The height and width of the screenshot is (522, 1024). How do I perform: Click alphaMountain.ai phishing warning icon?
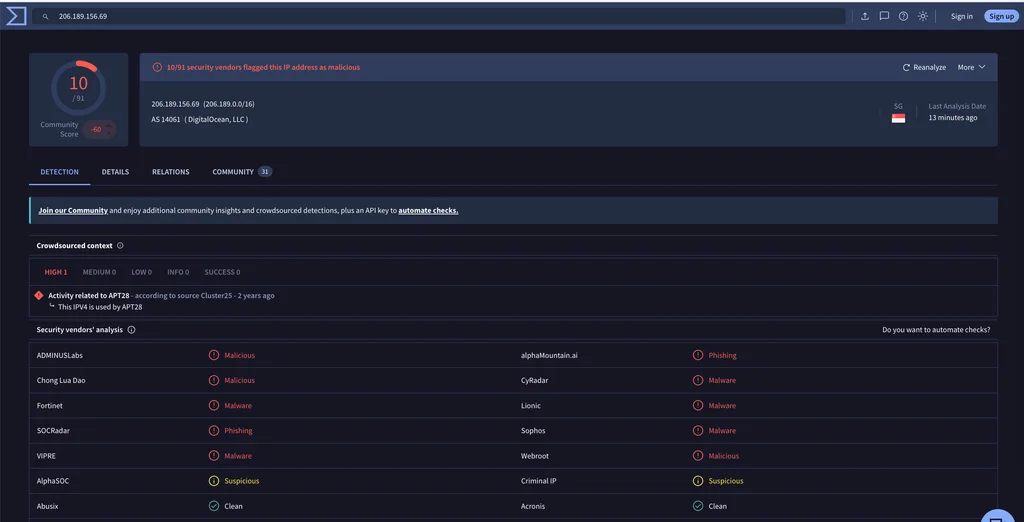click(x=698, y=355)
